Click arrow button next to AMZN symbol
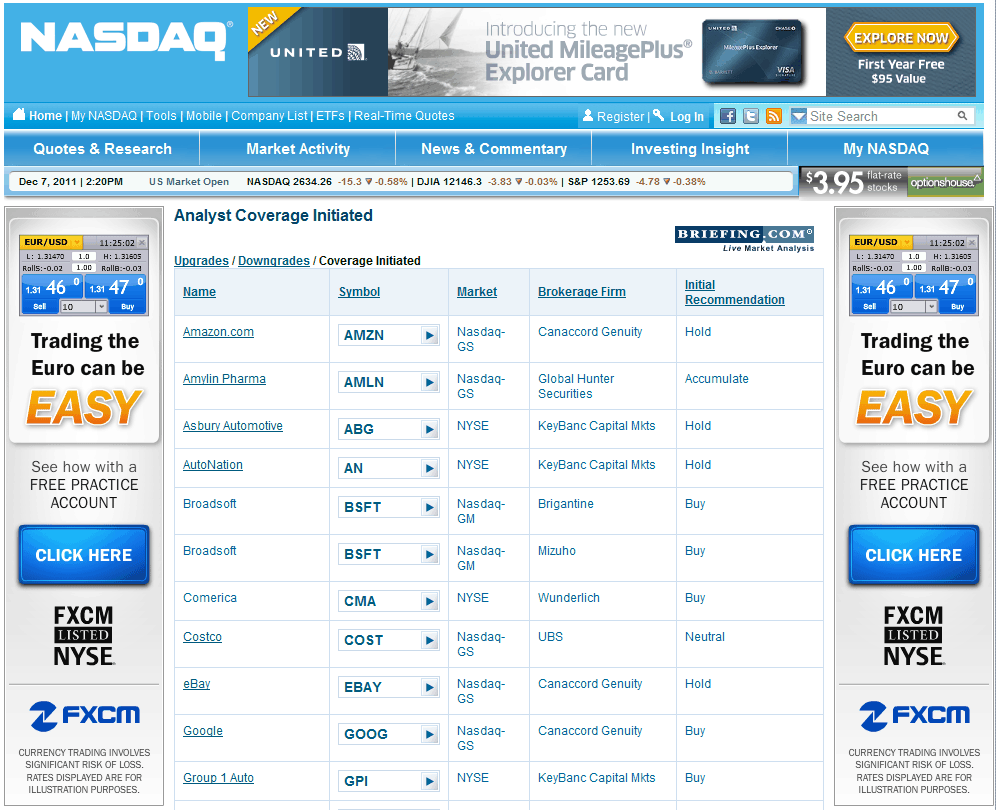This screenshot has width=996, height=810. [430, 335]
